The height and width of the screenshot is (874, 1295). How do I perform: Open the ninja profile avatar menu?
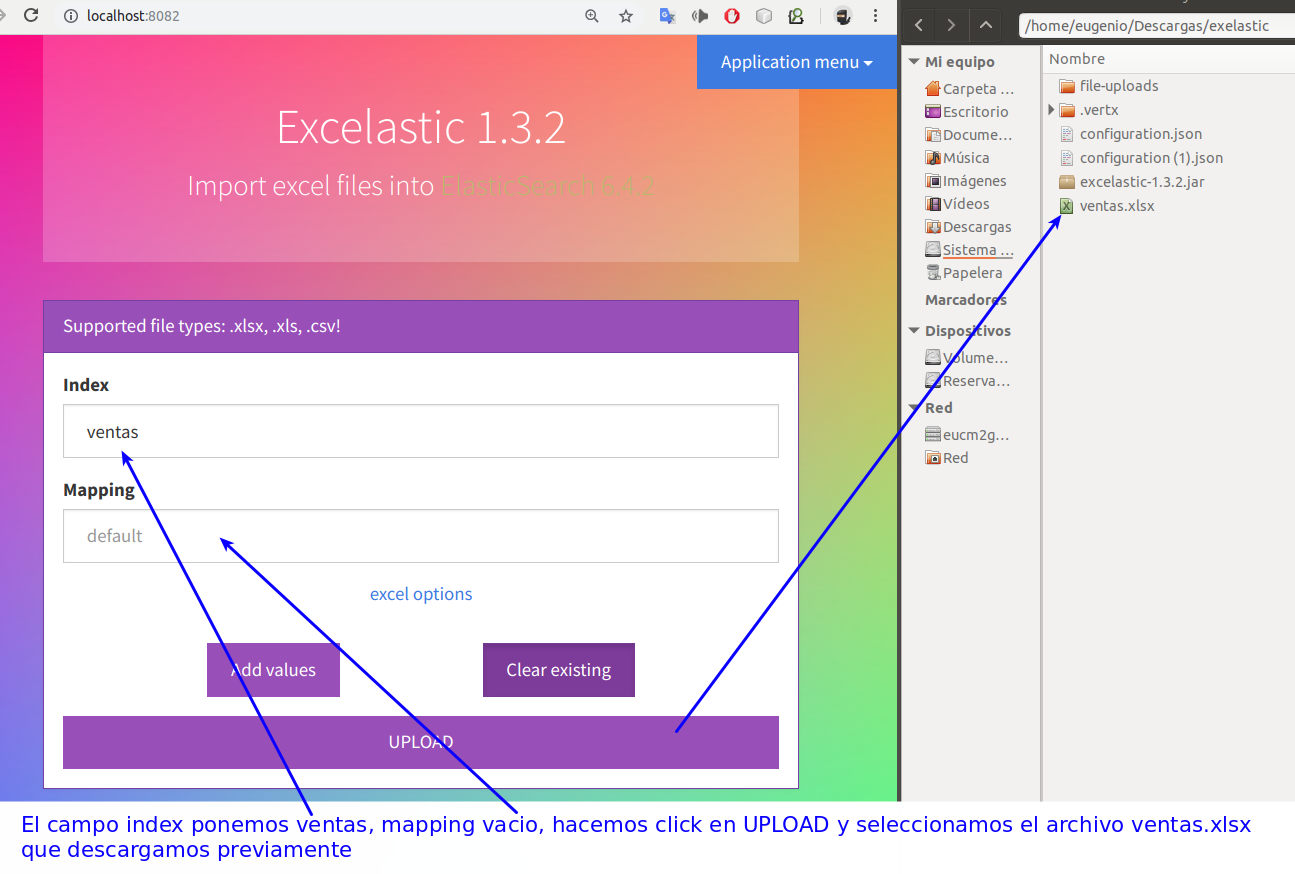coord(843,16)
